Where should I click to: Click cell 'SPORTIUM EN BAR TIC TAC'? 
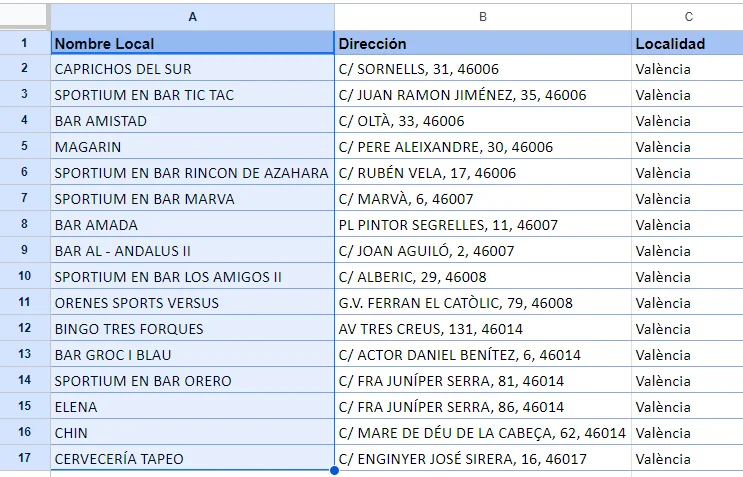click(x=192, y=95)
